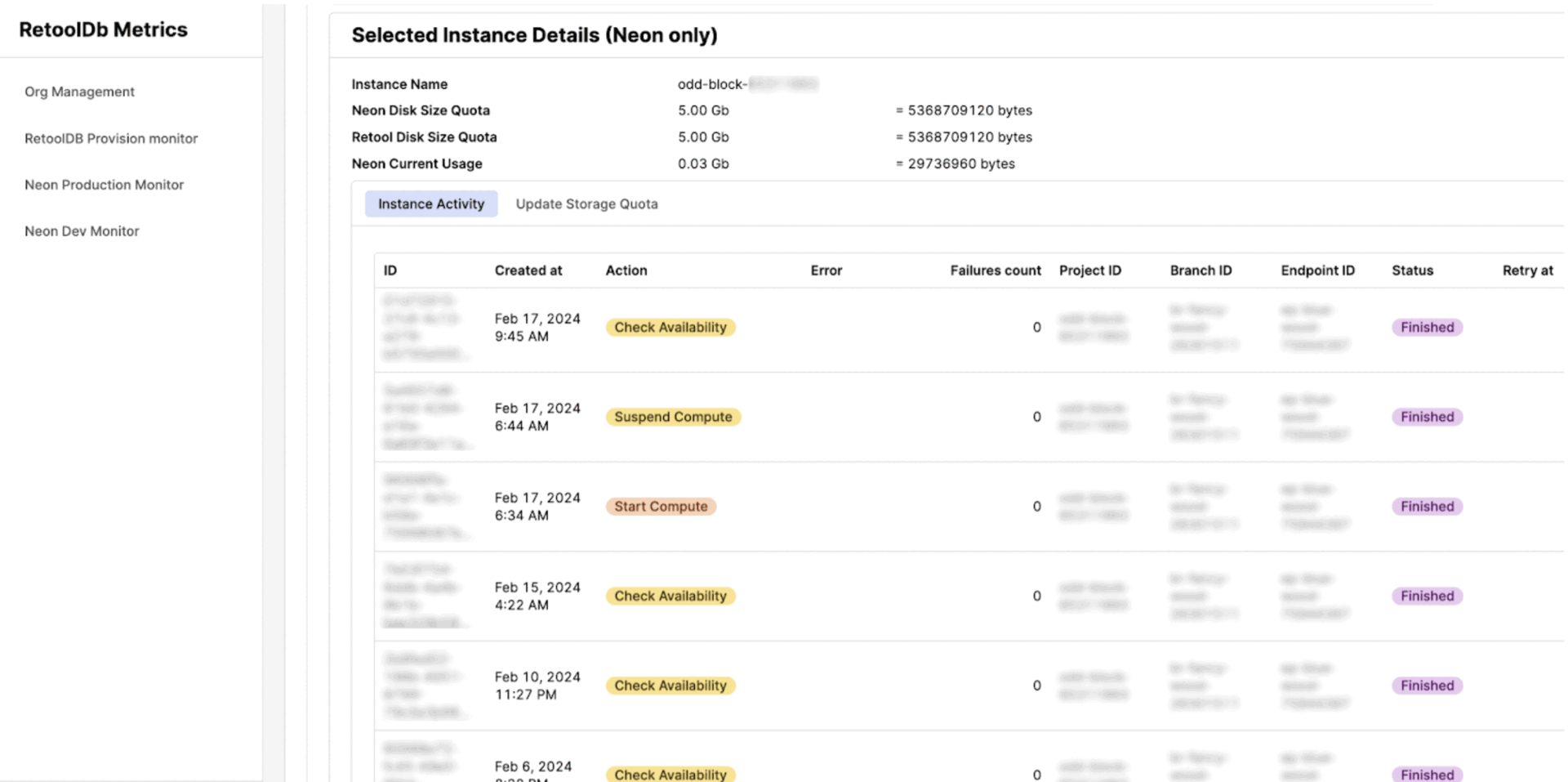Navigate to Neon Production Monitor
Viewport: 1568px width, 782px height.
pyautogui.click(x=104, y=185)
